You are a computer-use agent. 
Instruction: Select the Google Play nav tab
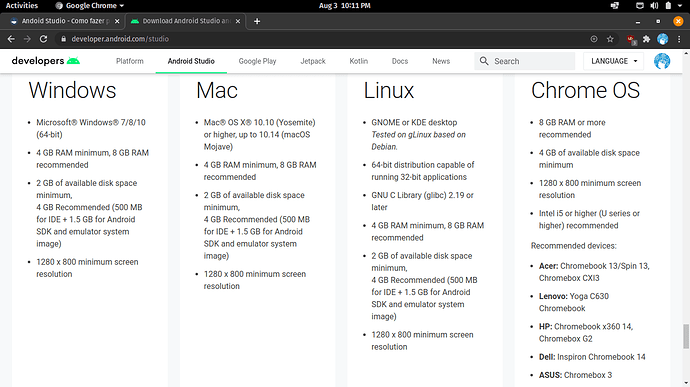click(257, 61)
